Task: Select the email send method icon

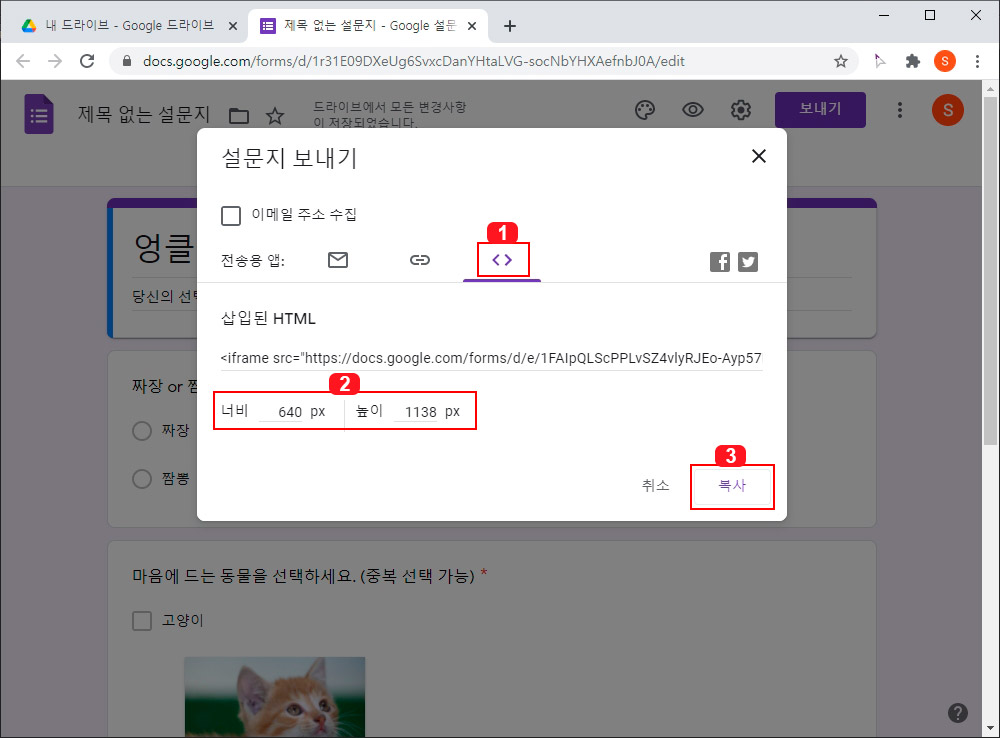Action: 337,259
